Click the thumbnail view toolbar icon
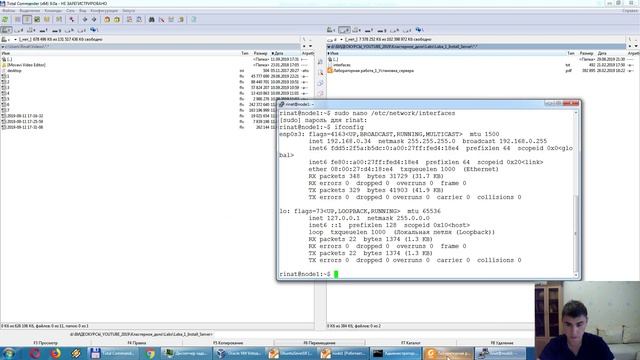Screen dimensions: 640x360 pyautogui.click(x=37, y=19)
